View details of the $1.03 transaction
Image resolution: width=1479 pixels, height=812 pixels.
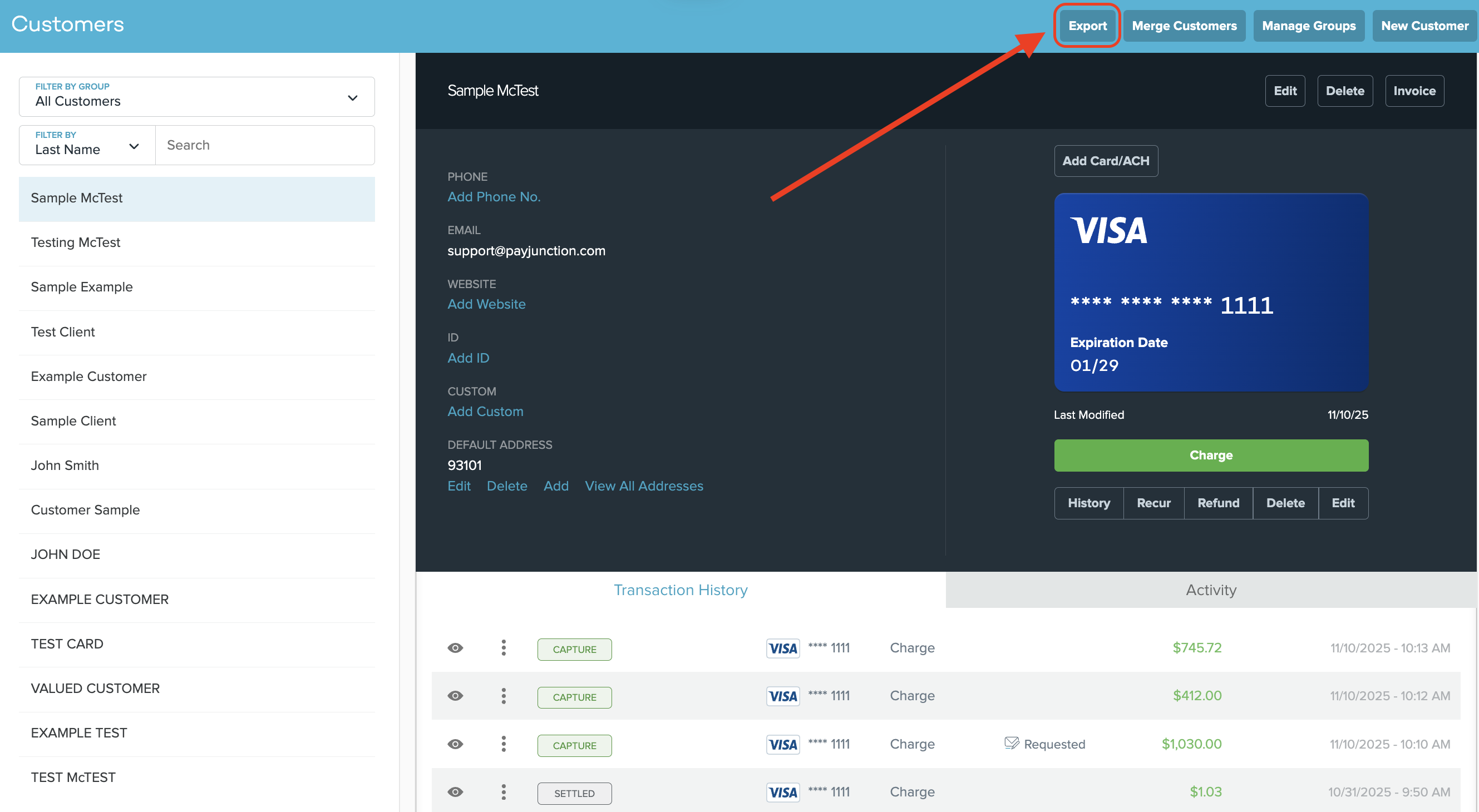point(455,792)
